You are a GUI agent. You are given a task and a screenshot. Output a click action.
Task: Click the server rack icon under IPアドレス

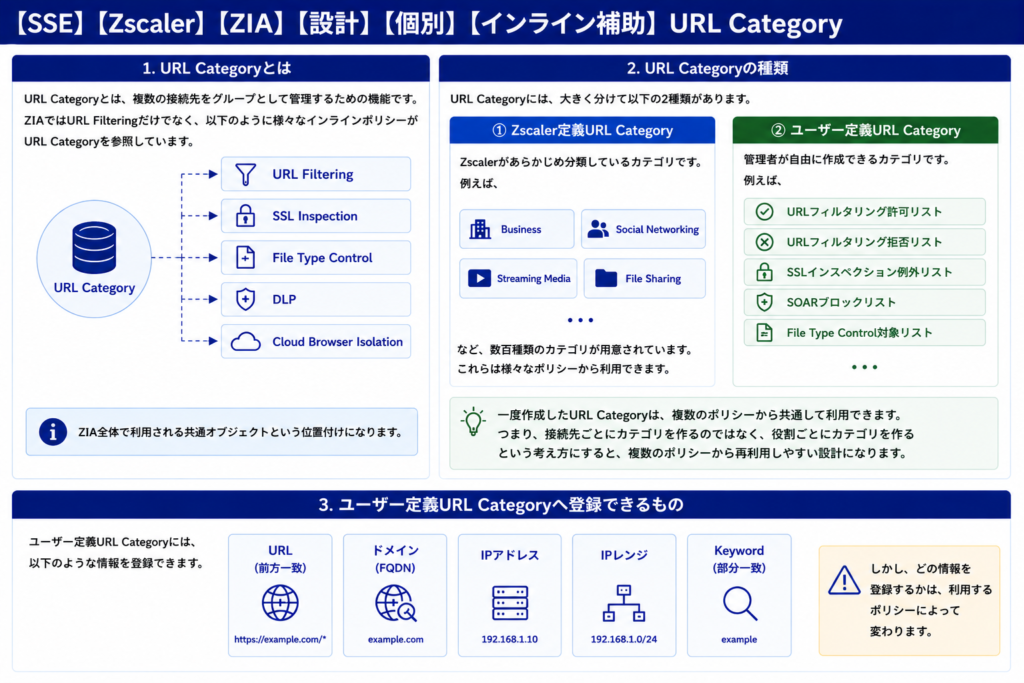click(x=510, y=603)
